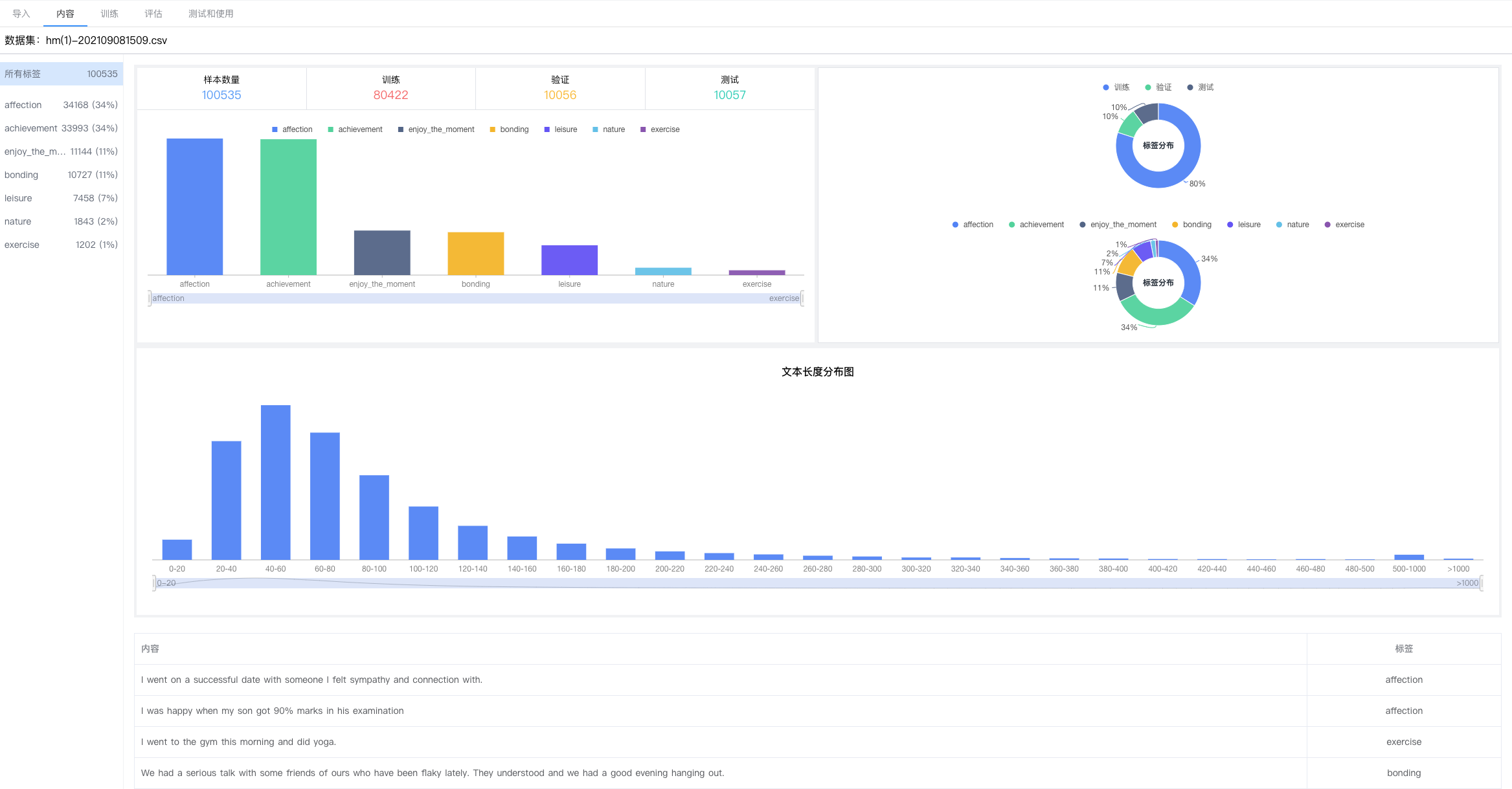Click the 样本数量 100535 stat card
This screenshot has width=1512, height=789.
pyautogui.click(x=221, y=89)
